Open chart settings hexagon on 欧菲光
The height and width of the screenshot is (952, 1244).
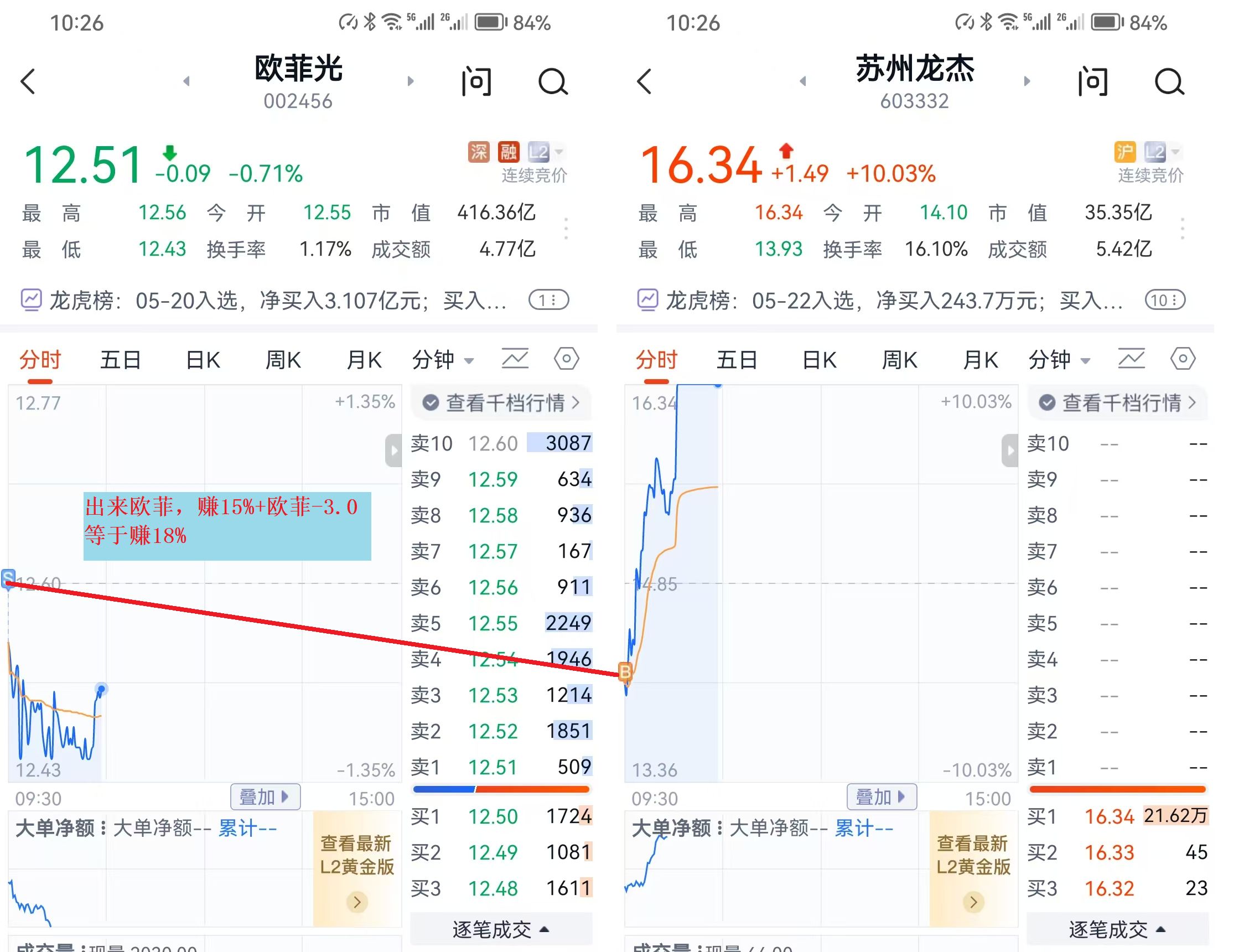point(567,359)
